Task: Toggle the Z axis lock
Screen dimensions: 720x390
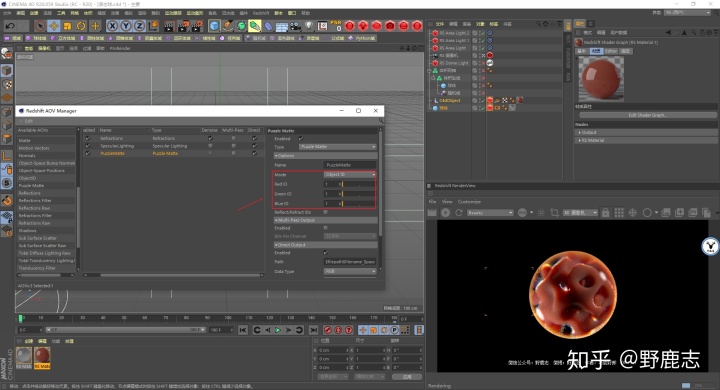Action: pyautogui.click(x=139, y=26)
